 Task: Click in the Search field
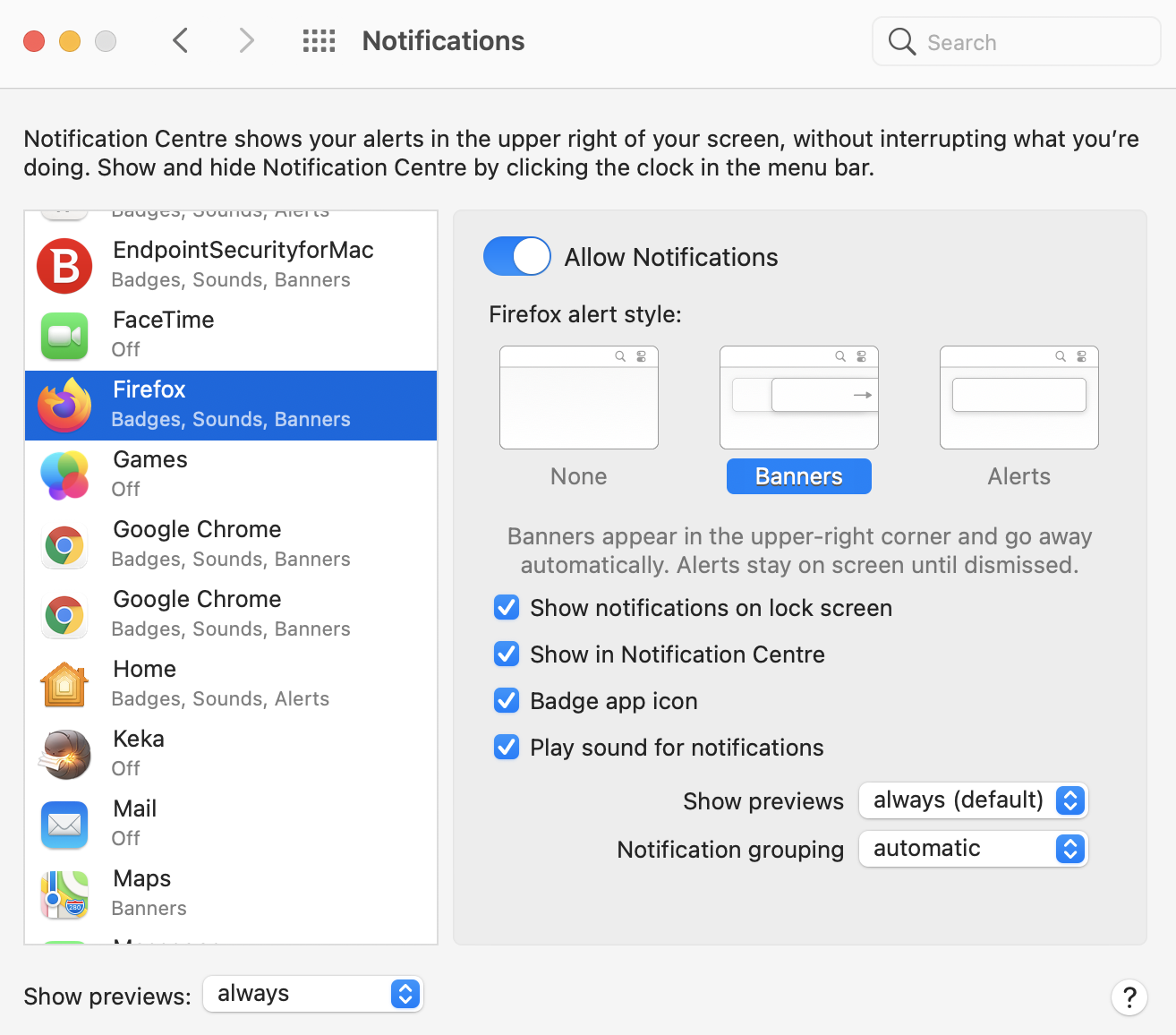click(x=1017, y=42)
